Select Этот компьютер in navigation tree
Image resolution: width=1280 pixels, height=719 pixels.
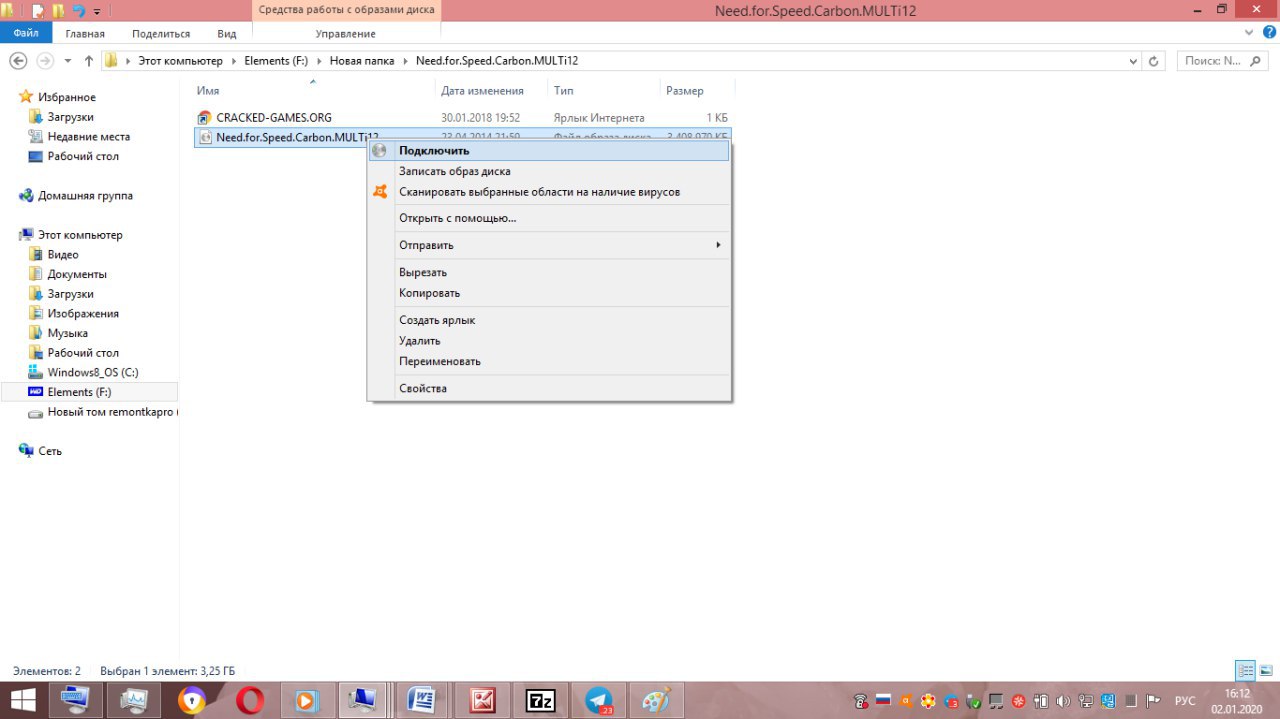coord(79,235)
